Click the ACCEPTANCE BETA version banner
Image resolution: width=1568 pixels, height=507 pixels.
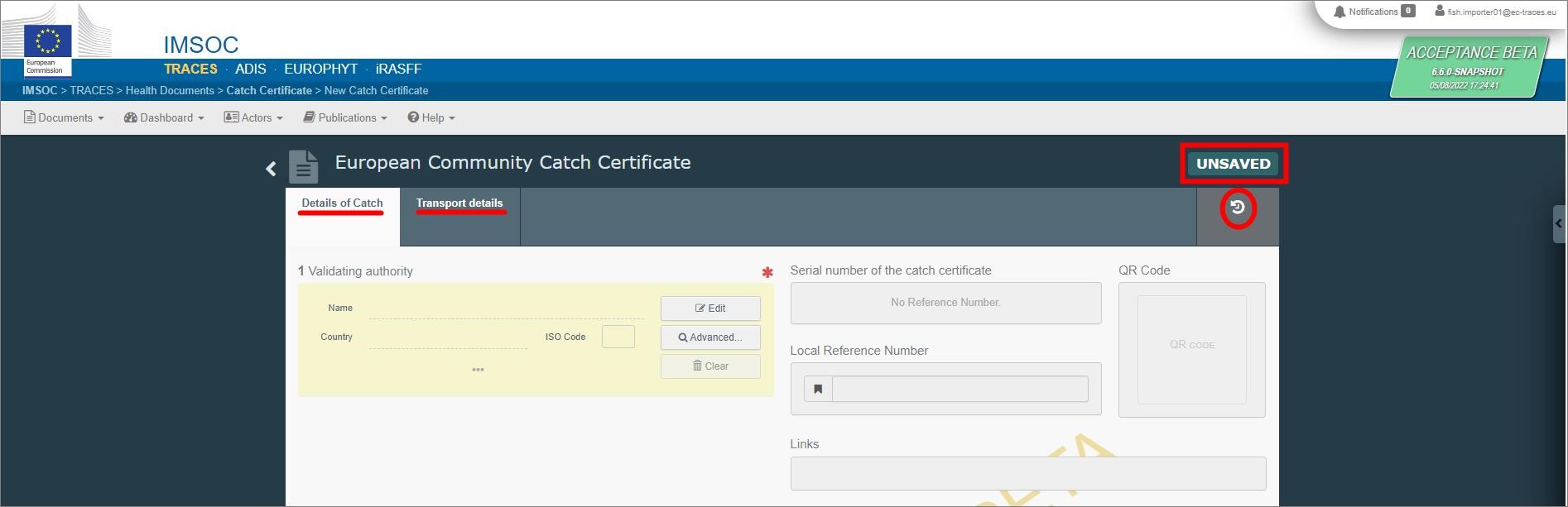(1467, 67)
